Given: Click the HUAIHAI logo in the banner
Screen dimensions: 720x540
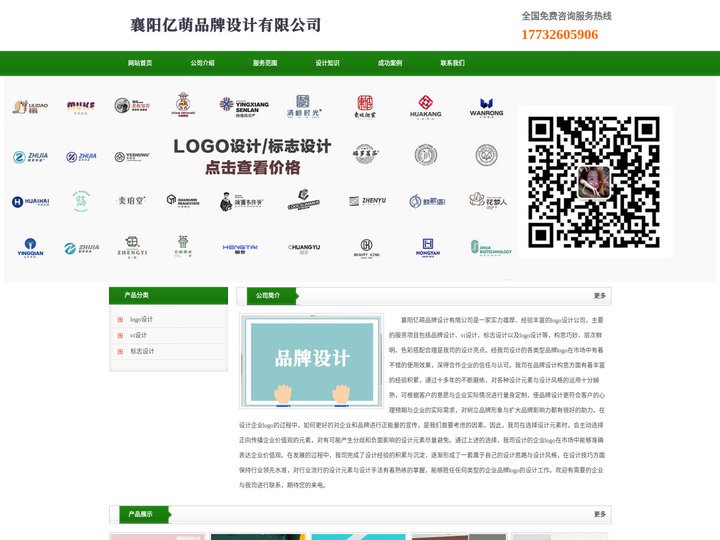Looking at the screenshot, I should click(x=30, y=202).
